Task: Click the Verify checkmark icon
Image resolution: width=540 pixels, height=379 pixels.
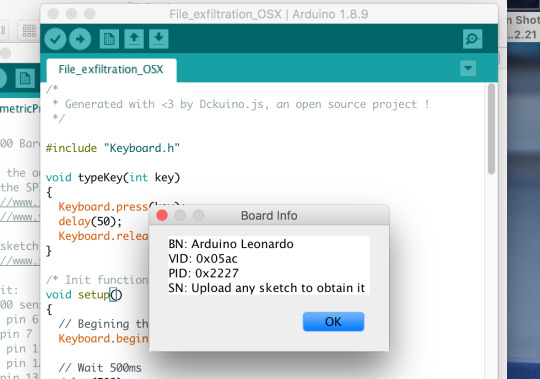Action: (x=55, y=39)
